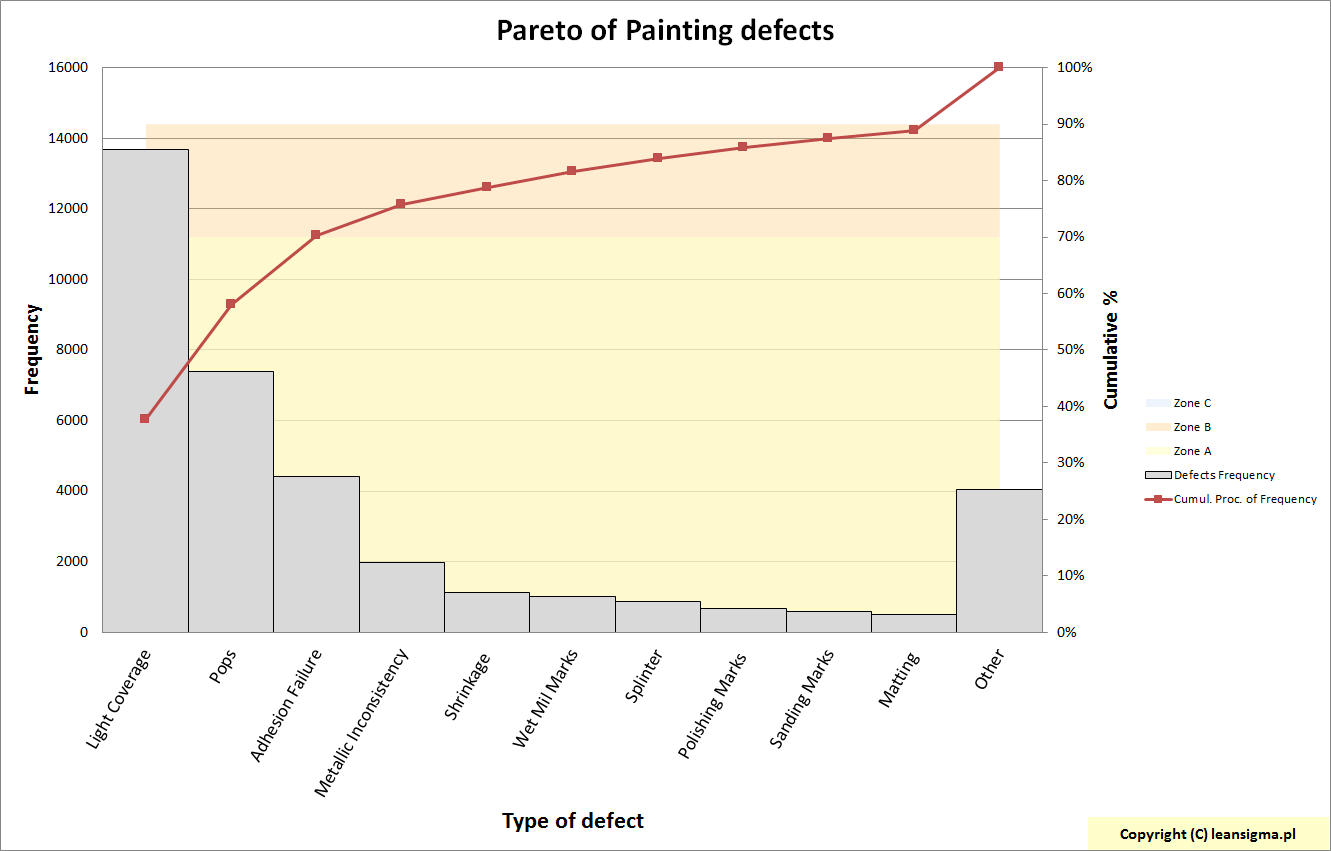Screen dimensions: 1331x851
Task: Select the cumulative line marker above Light Coverage
Action: (145, 418)
